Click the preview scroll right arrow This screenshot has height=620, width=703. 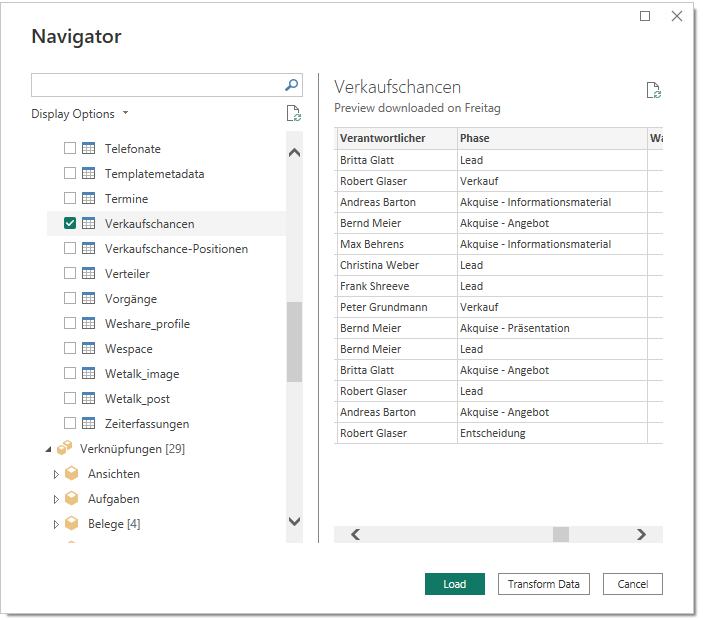[642, 534]
